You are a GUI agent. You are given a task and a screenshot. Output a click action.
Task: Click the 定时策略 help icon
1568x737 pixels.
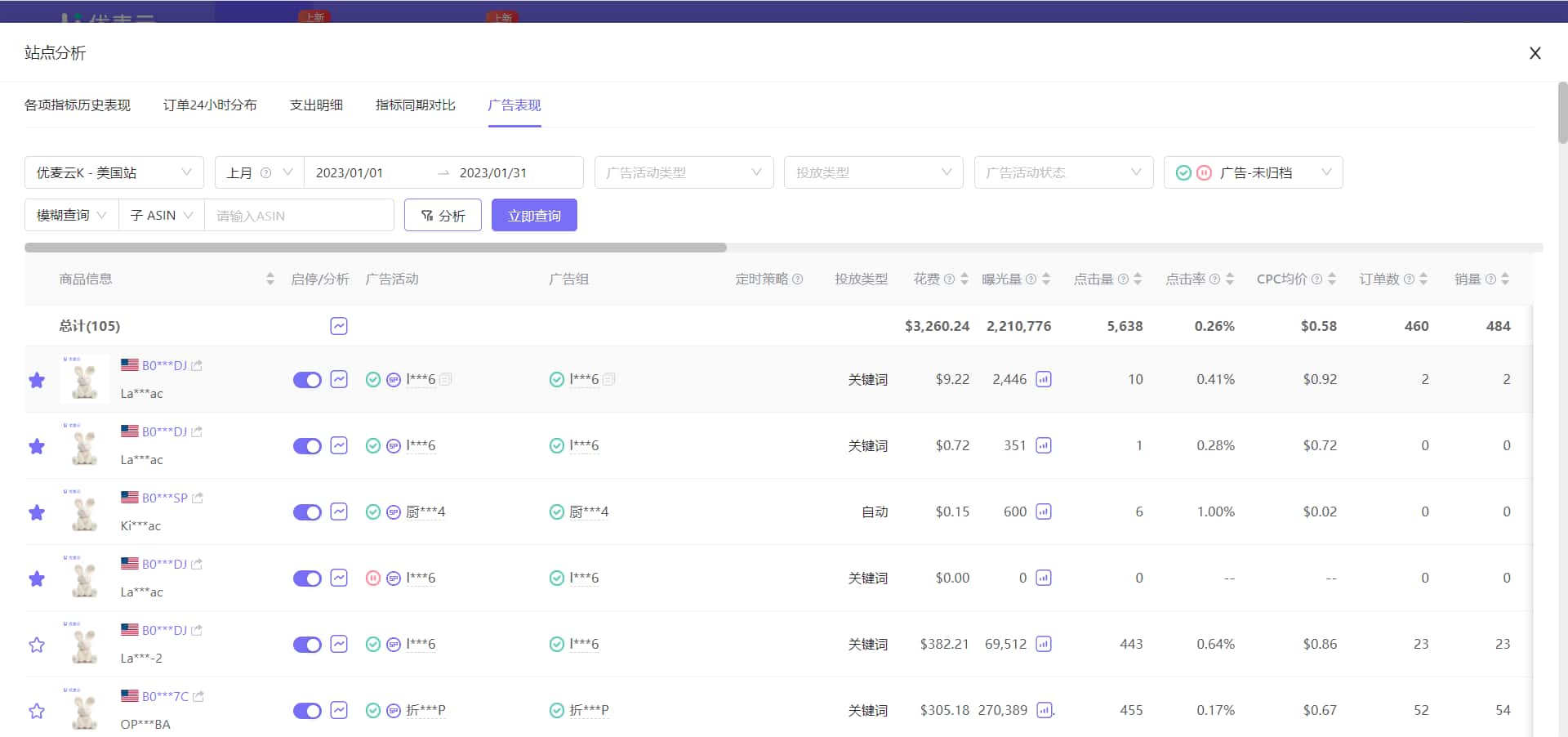pos(798,279)
